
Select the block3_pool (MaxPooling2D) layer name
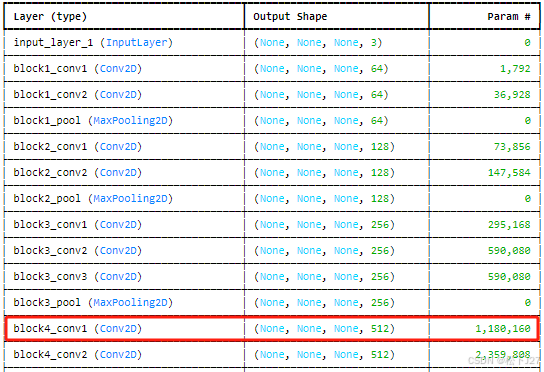93,303
